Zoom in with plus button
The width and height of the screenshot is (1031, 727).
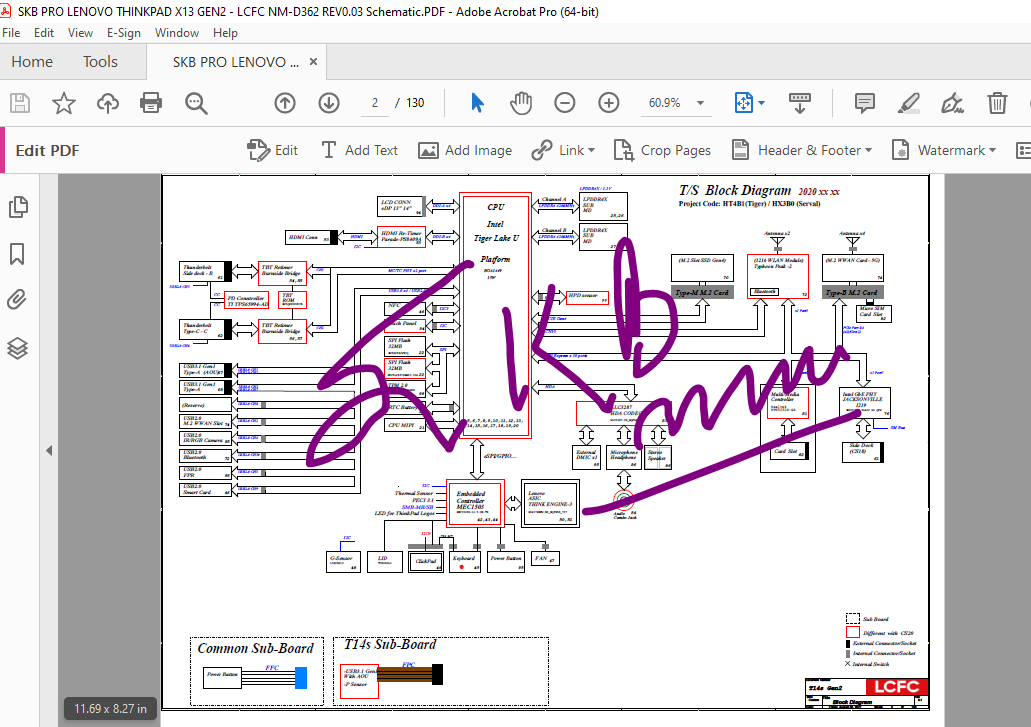[x=609, y=103]
